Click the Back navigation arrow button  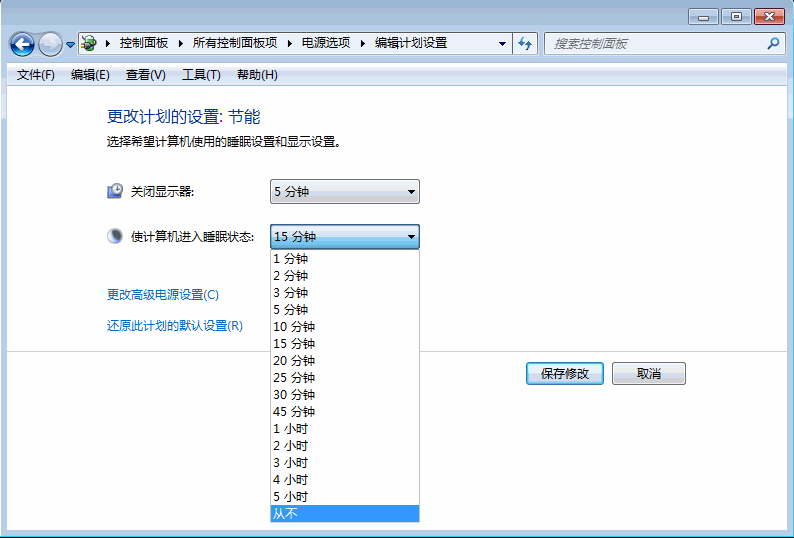point(22,44)
